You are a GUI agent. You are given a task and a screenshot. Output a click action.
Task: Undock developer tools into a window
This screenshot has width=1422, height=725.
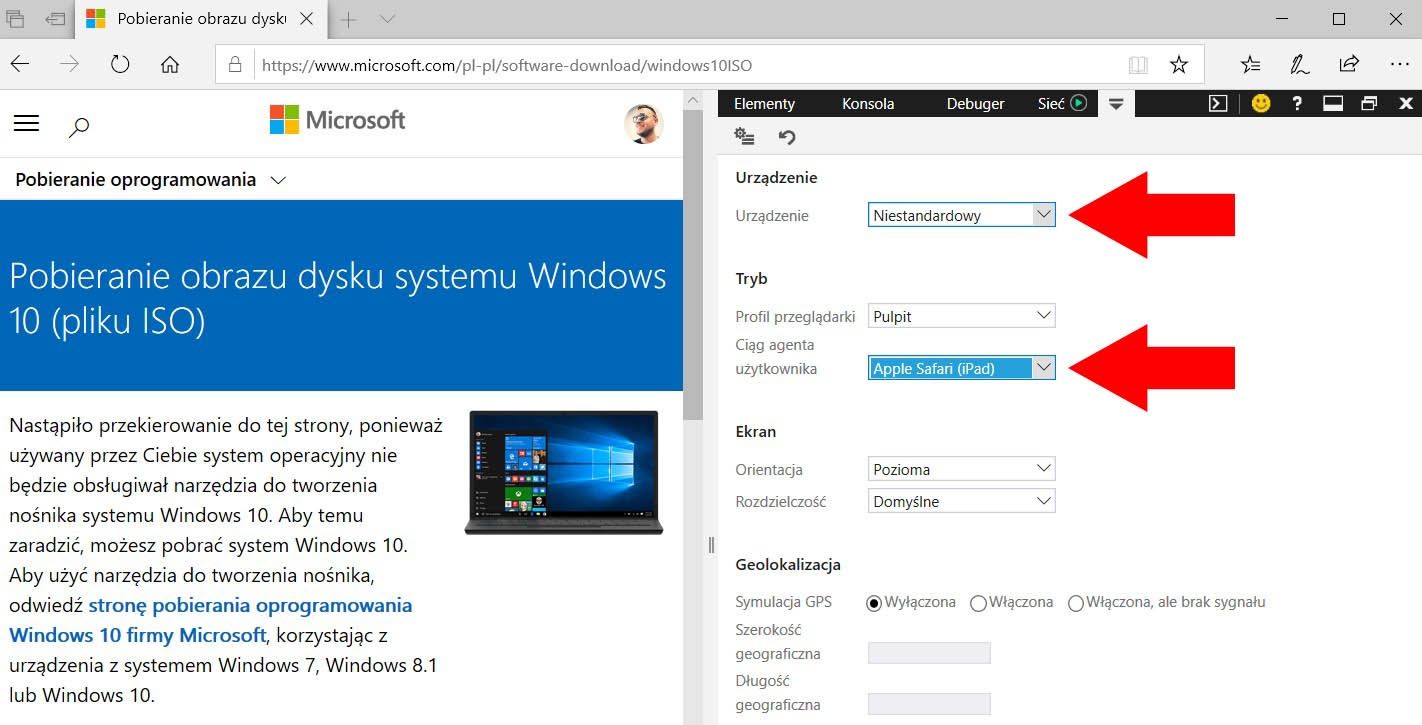(x=1369, y=103)
